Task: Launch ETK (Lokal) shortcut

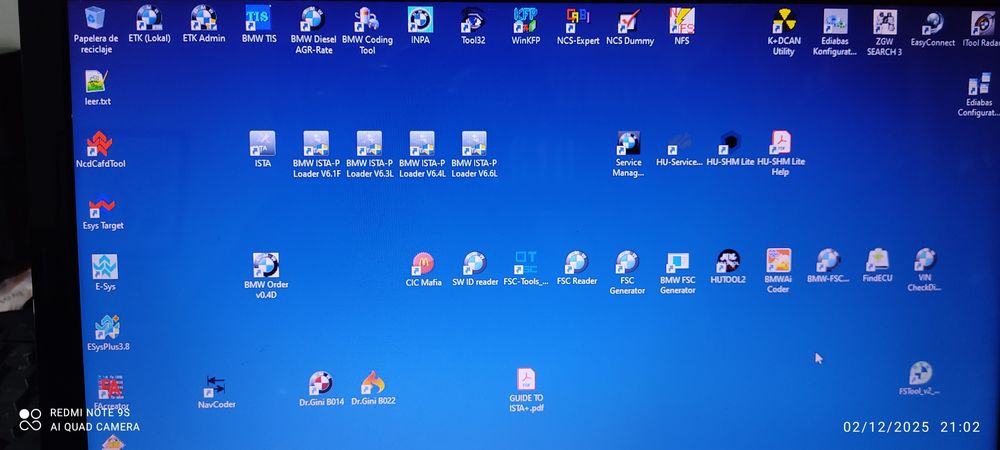Action: coord(149,25)
